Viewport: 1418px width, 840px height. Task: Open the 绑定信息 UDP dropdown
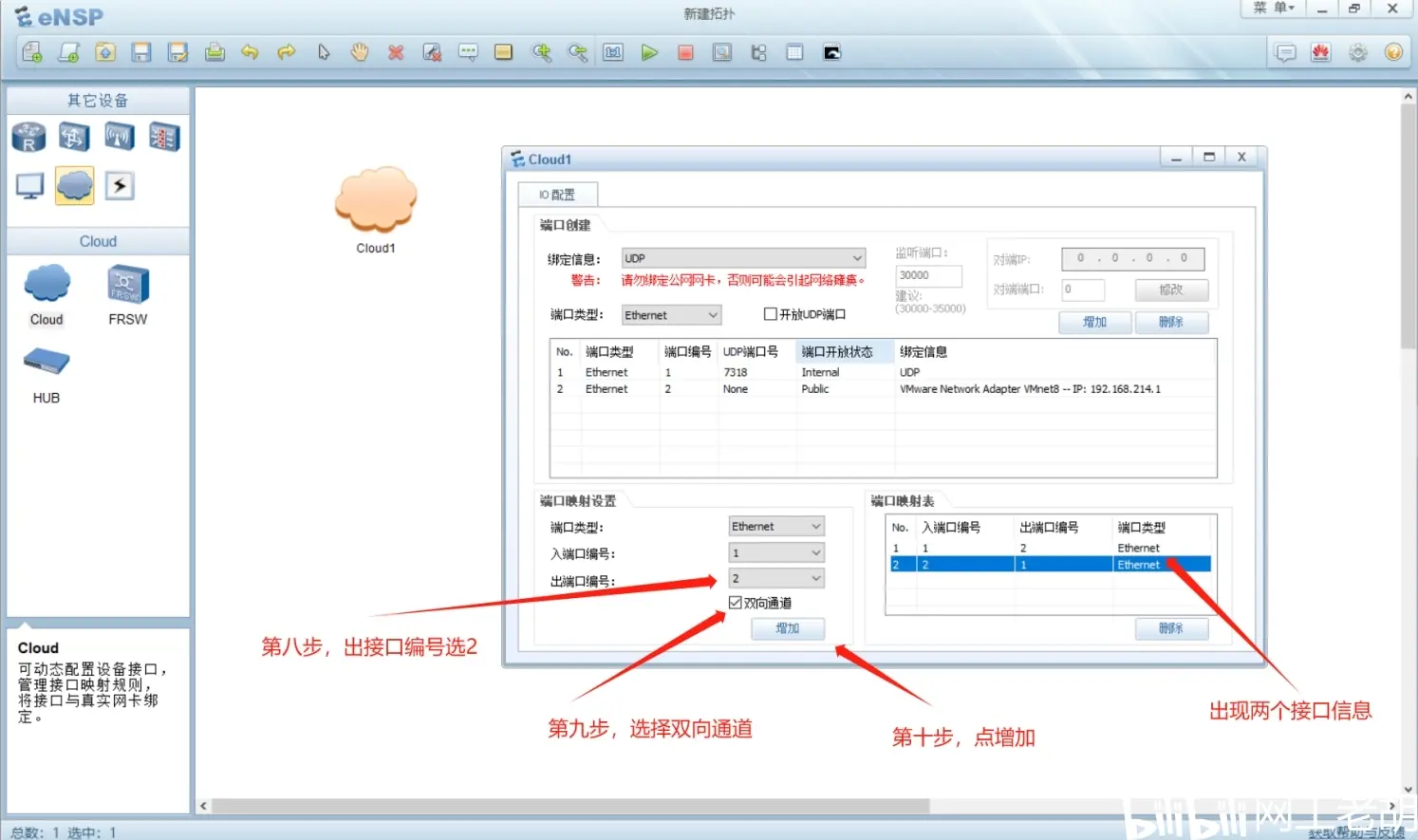tap(743, 258)
